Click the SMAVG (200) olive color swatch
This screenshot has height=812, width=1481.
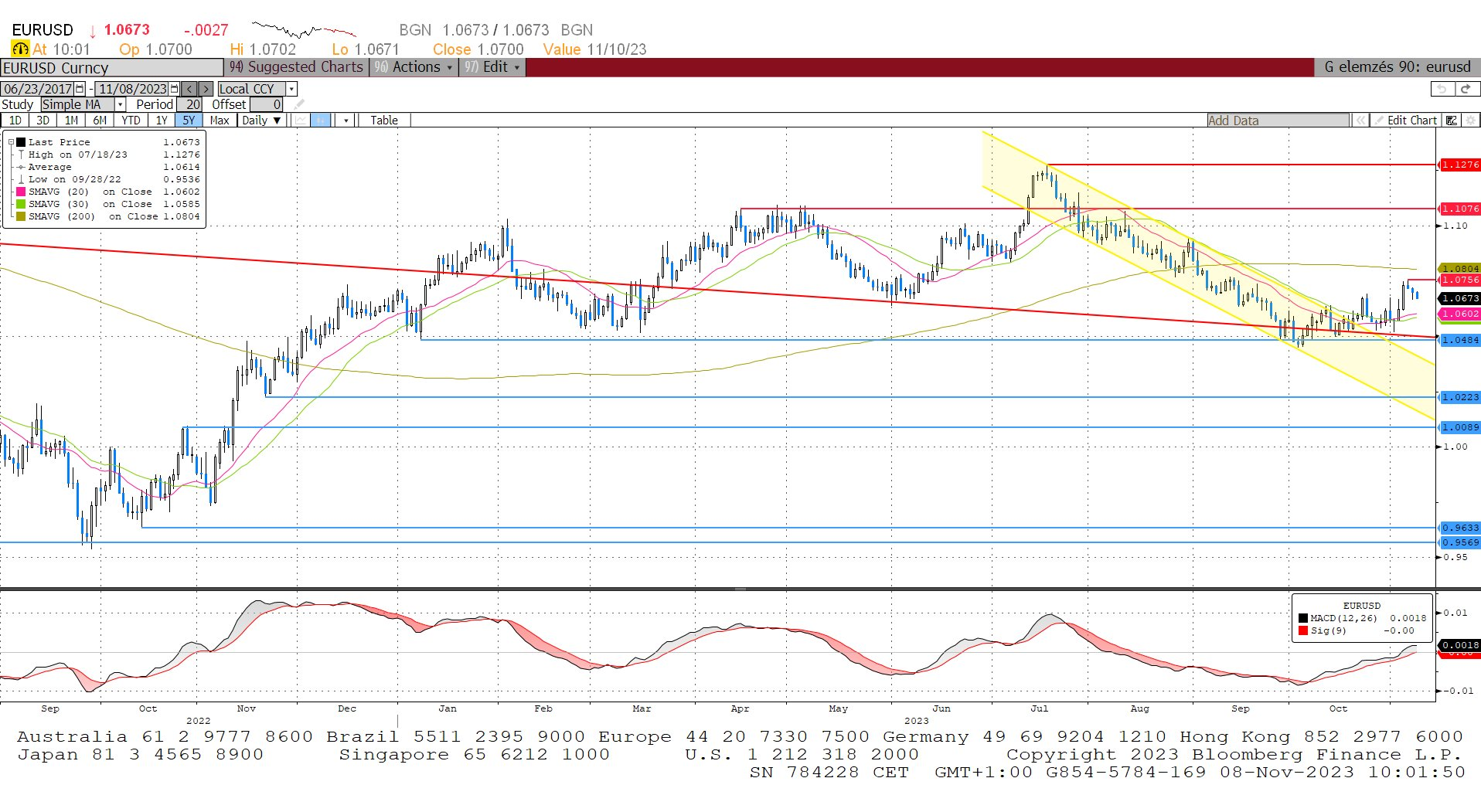coord(21,216)
